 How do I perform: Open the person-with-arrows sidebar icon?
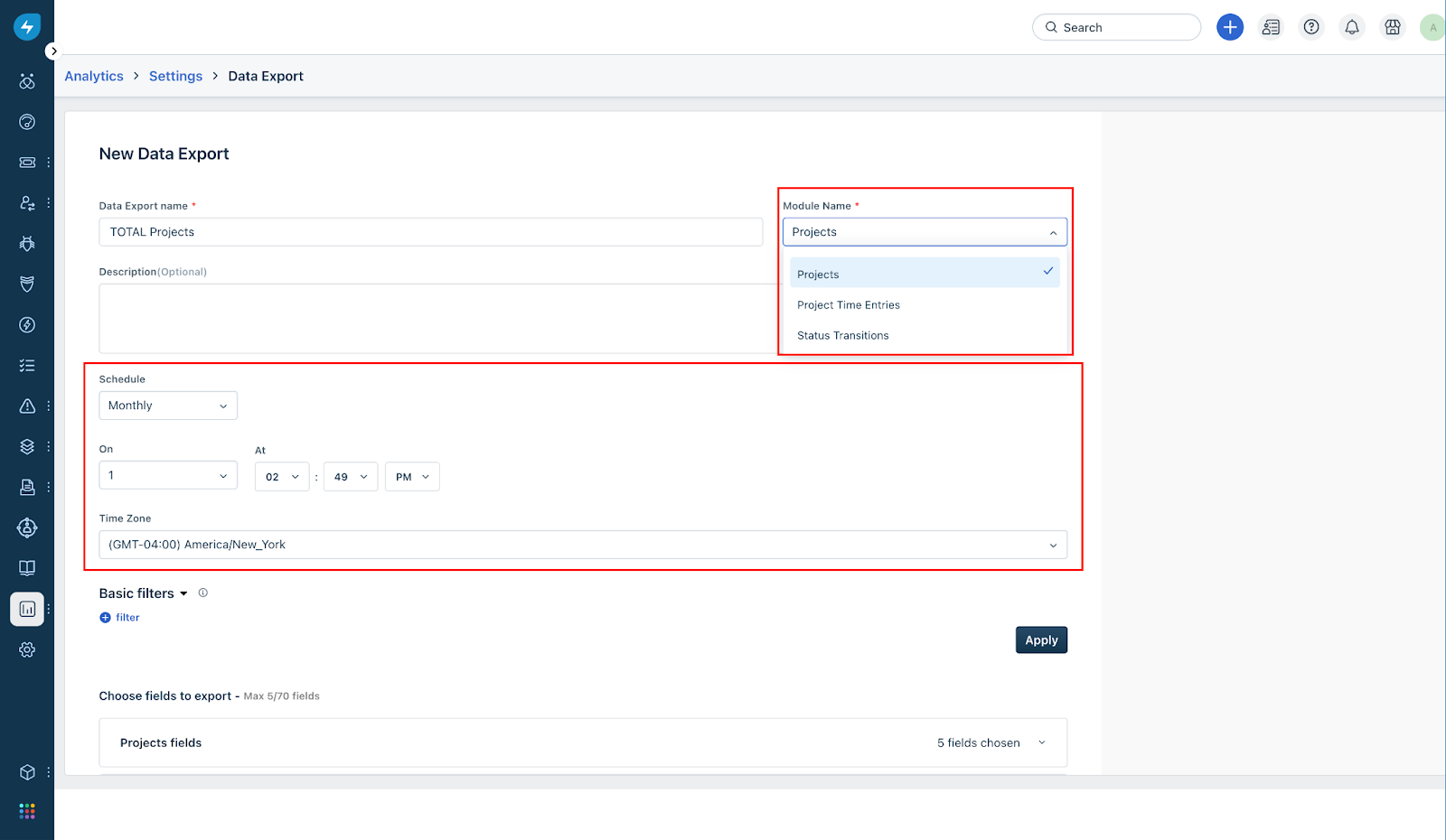tap(27, 203)
